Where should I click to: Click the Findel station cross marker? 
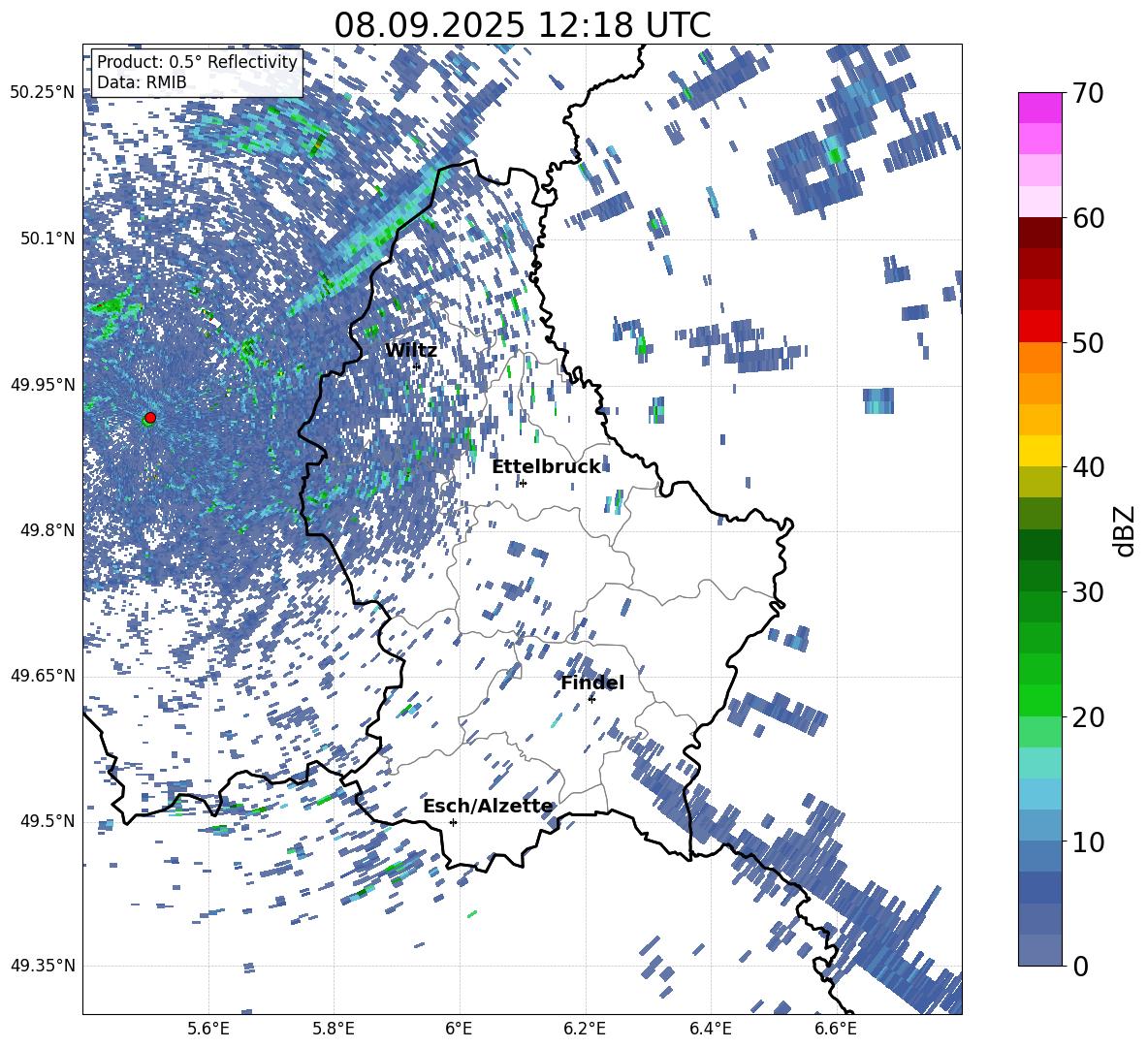tap(591, 699)
